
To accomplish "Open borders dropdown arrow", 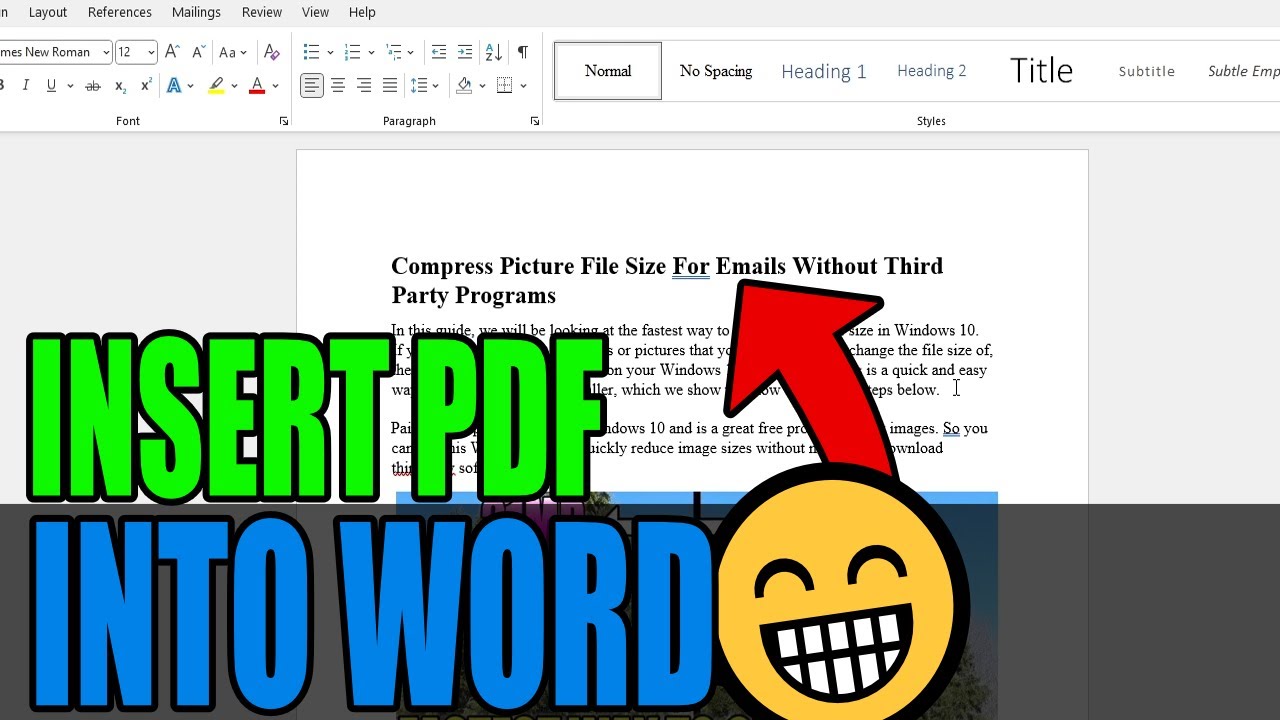I will click(x=523, y=86).
